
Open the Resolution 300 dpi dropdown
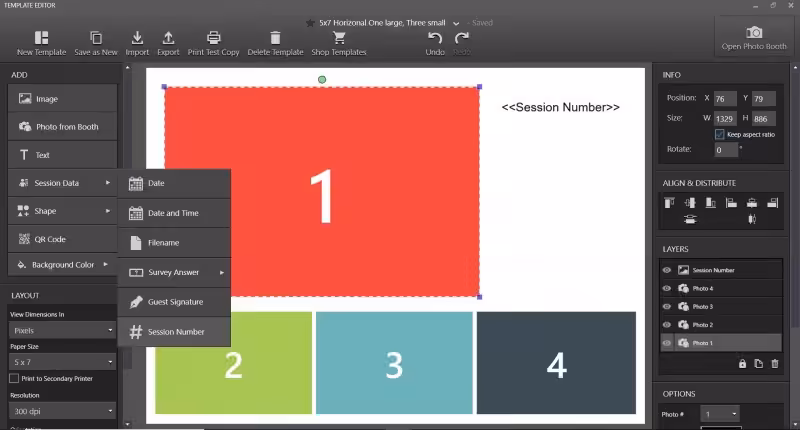tap(62, 411)
